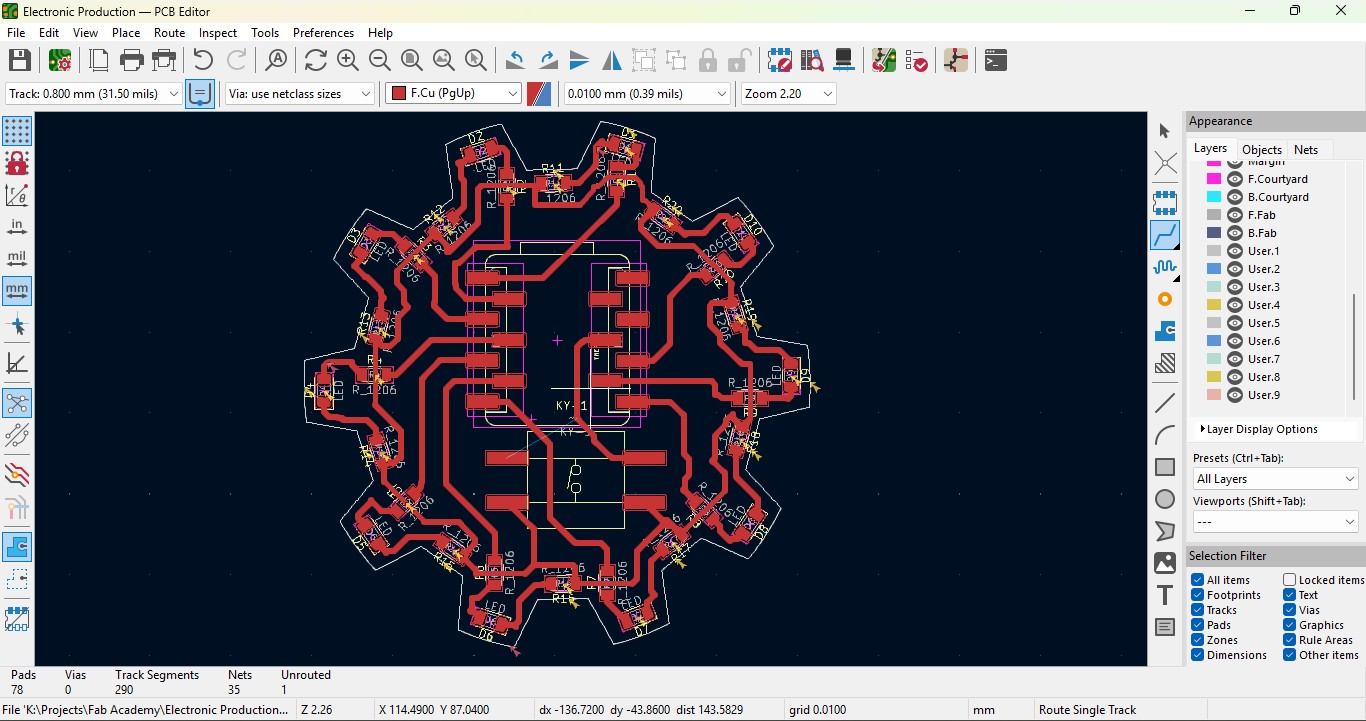Open the All Layers presets dropdown

tap(1275, 479)
